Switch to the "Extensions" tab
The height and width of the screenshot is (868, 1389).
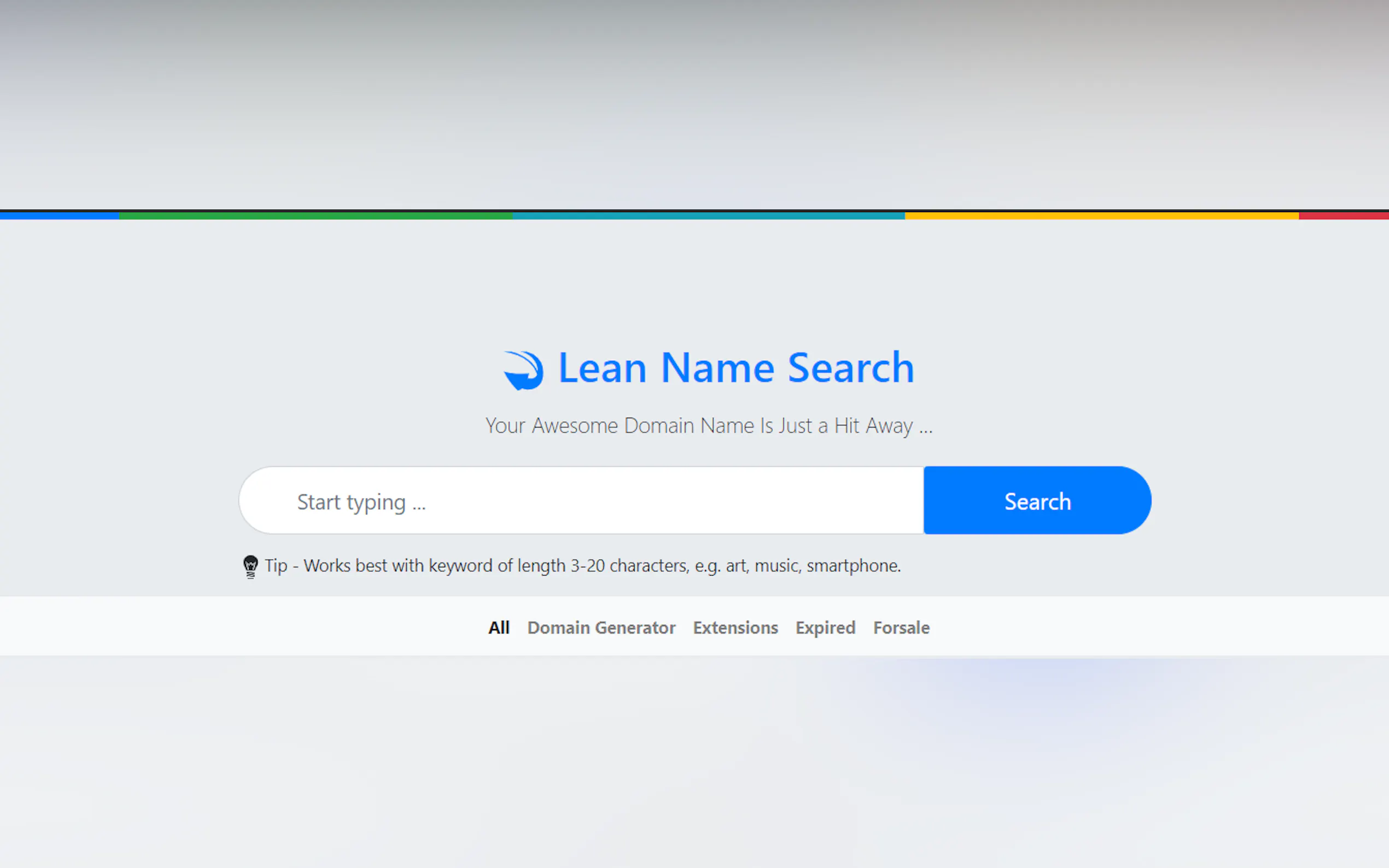point(735,627)
